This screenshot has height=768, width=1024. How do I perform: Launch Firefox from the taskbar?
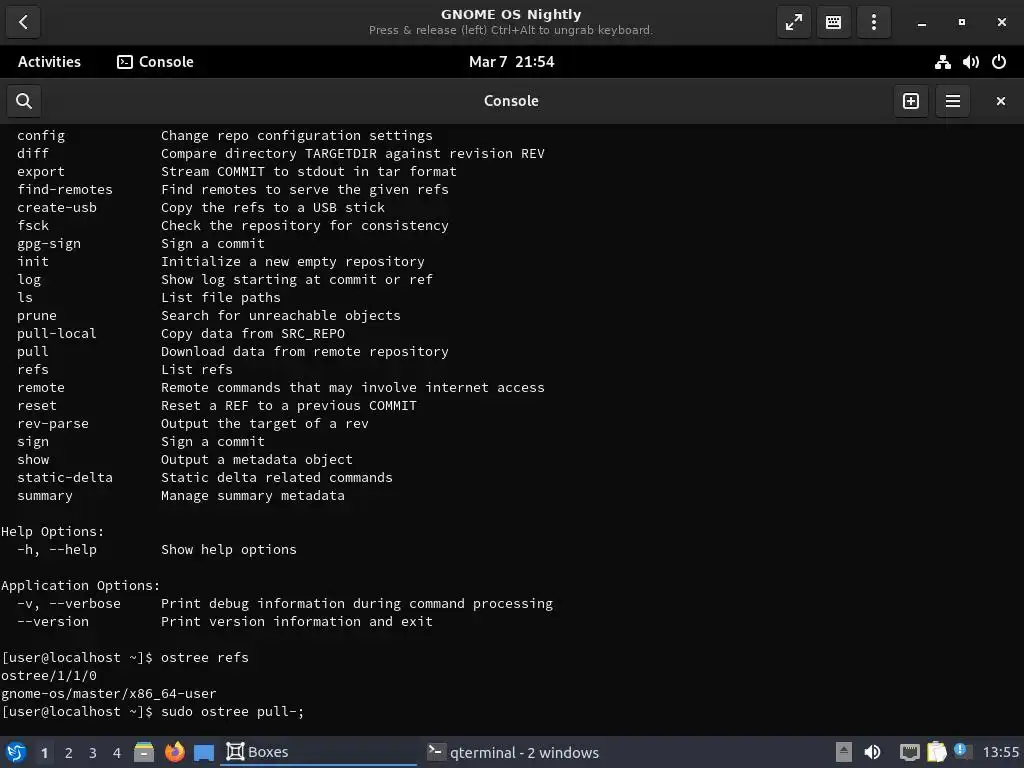coord(174,752)
